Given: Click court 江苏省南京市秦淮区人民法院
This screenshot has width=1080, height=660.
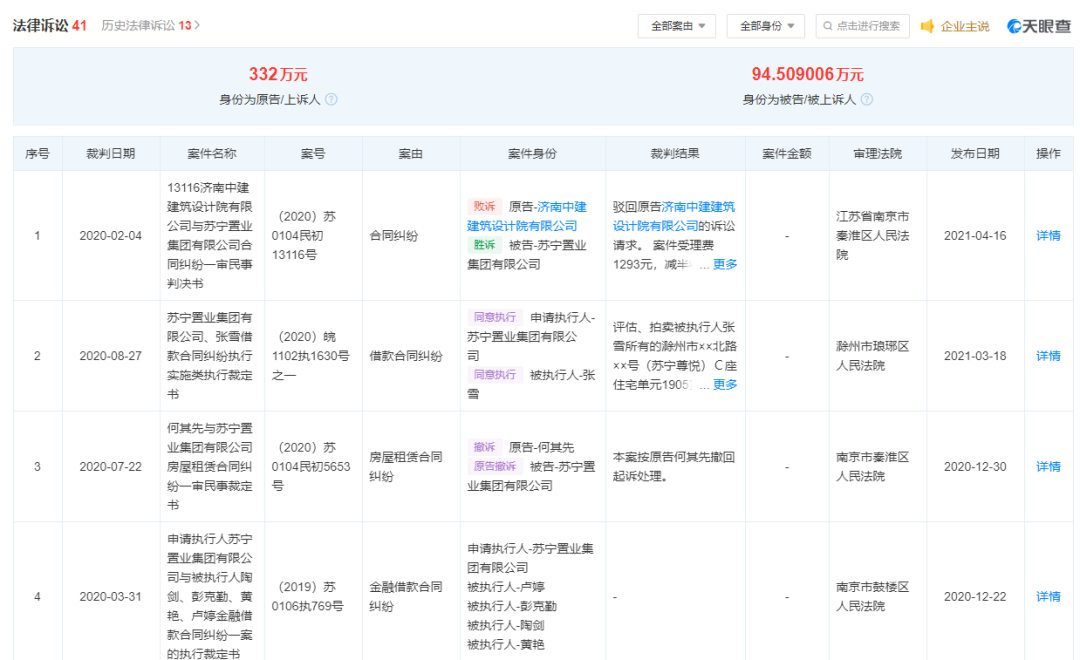Looking at the screenshot, I should pos(873,236).
